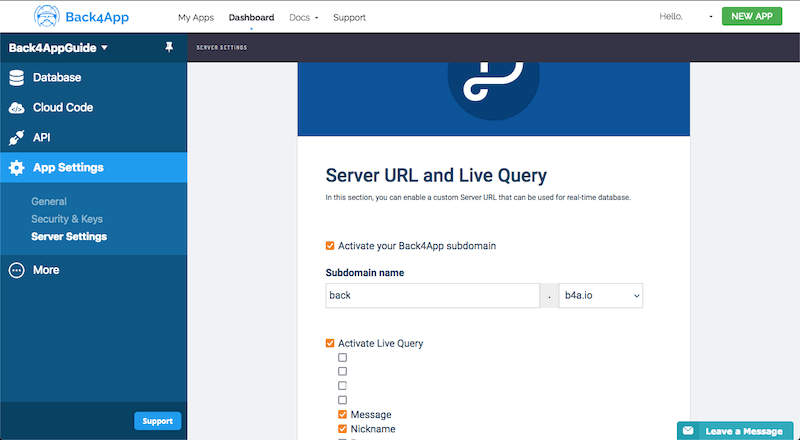Click the Back4App logo icon
The width and height of the screenshot is (800, 440).
tap(47, 16)
